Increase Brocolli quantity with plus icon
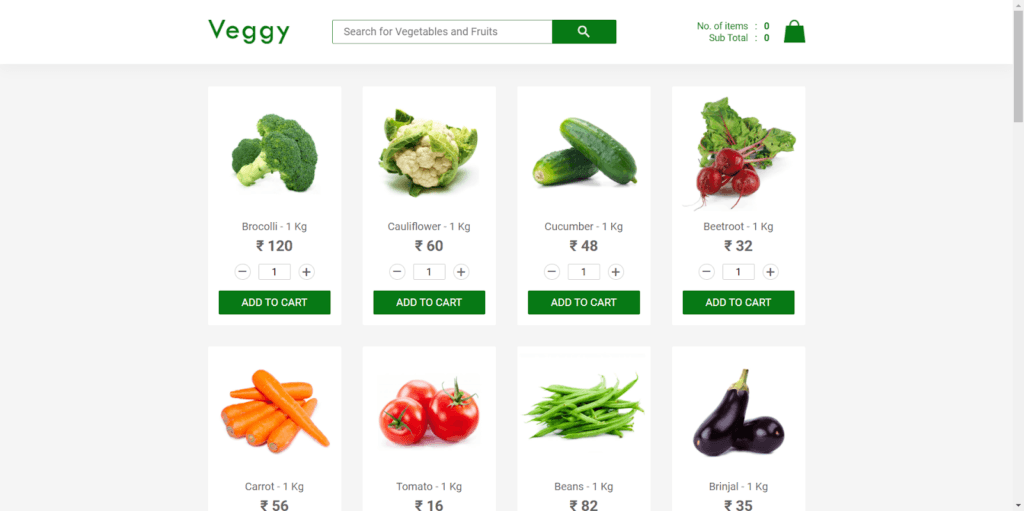This screenshot has width=1024, height=511. [x=306, y=272]
